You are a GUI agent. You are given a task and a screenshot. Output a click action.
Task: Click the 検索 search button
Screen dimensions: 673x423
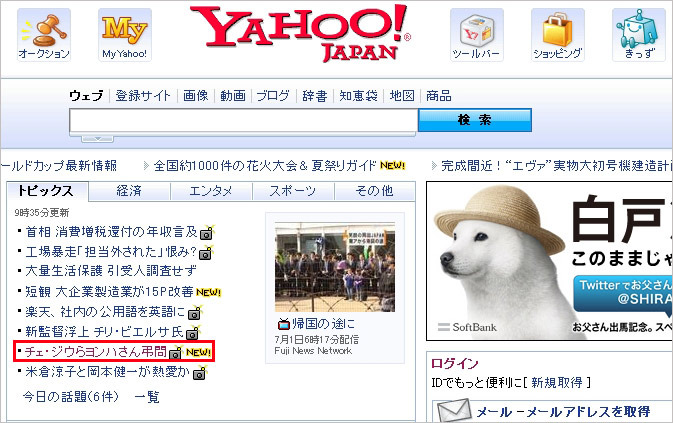475,120
